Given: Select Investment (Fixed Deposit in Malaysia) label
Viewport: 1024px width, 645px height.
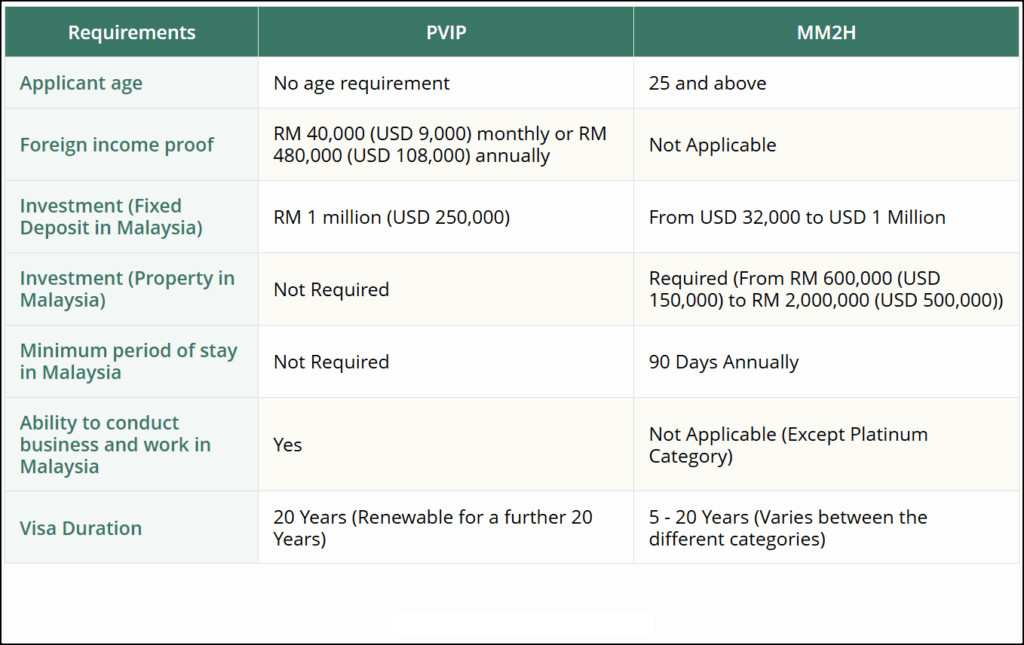Looking at the screenshot, I should [x=111, y=217].
